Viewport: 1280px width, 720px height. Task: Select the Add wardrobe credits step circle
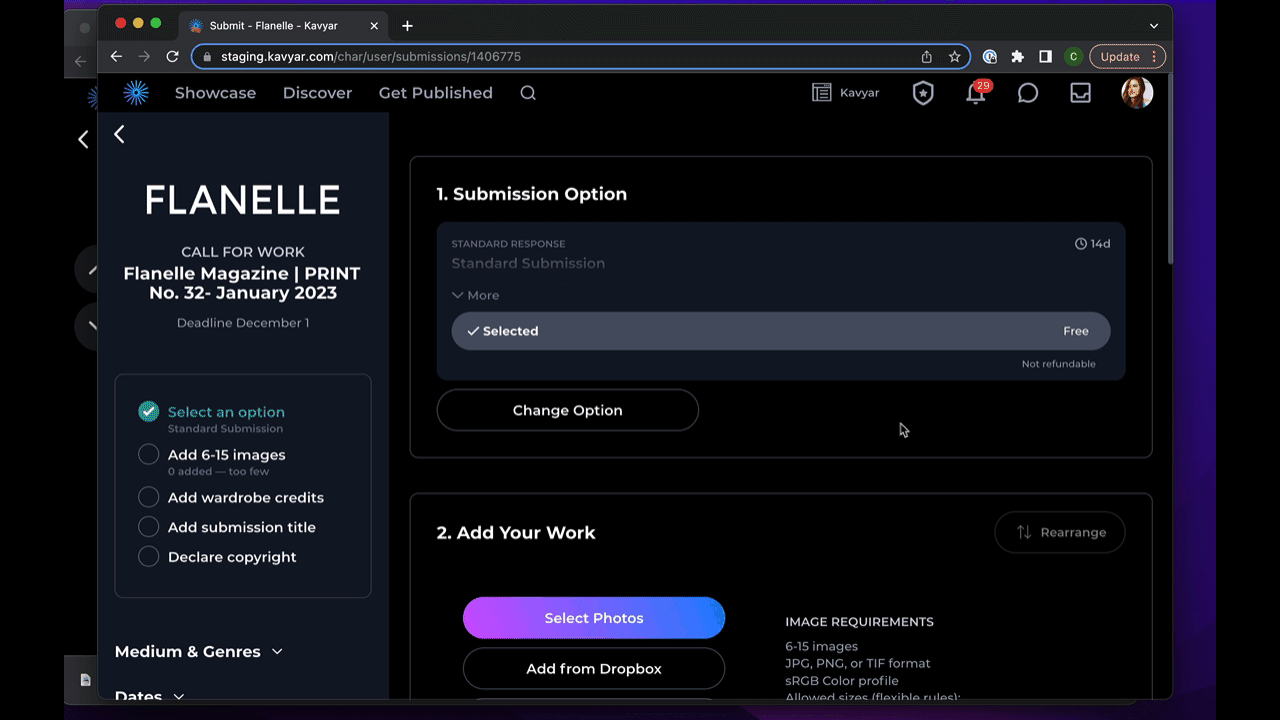coord(149,497)
